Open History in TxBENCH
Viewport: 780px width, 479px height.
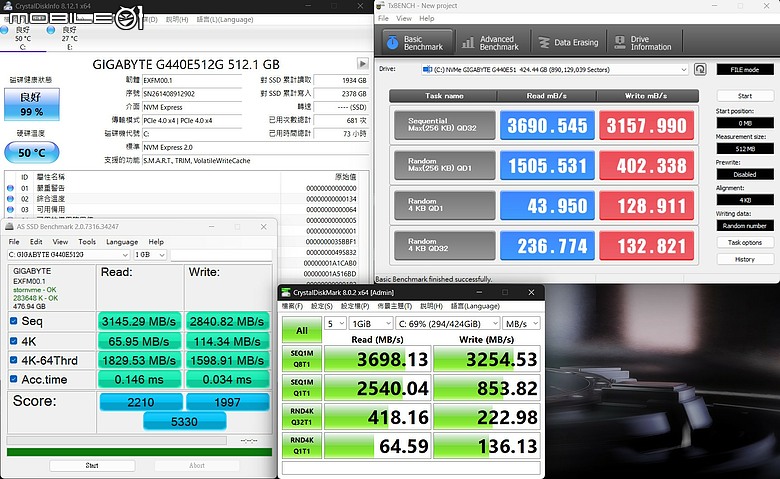pyautogui.click(x=745, y=259)
